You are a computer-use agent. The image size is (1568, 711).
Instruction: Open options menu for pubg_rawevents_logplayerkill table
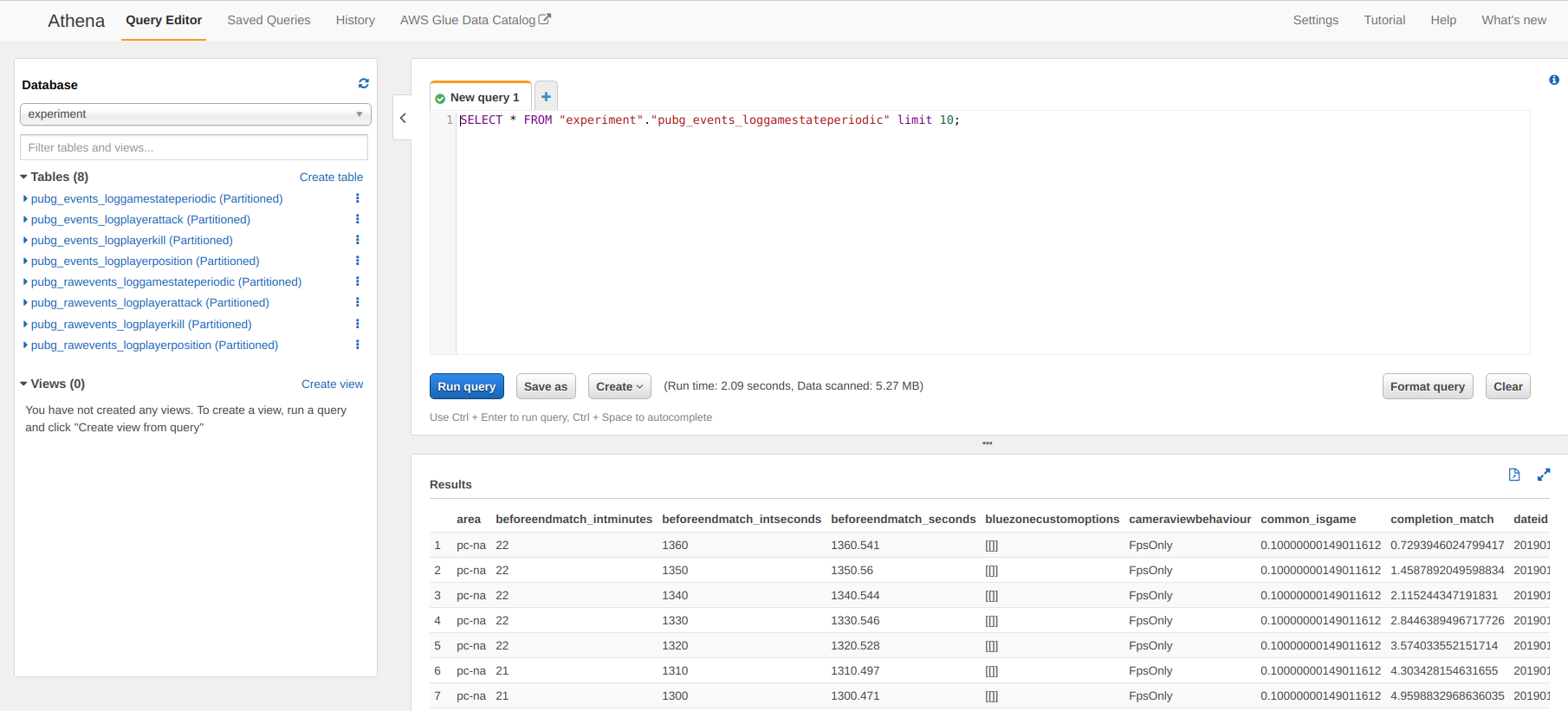click(358, 324)
